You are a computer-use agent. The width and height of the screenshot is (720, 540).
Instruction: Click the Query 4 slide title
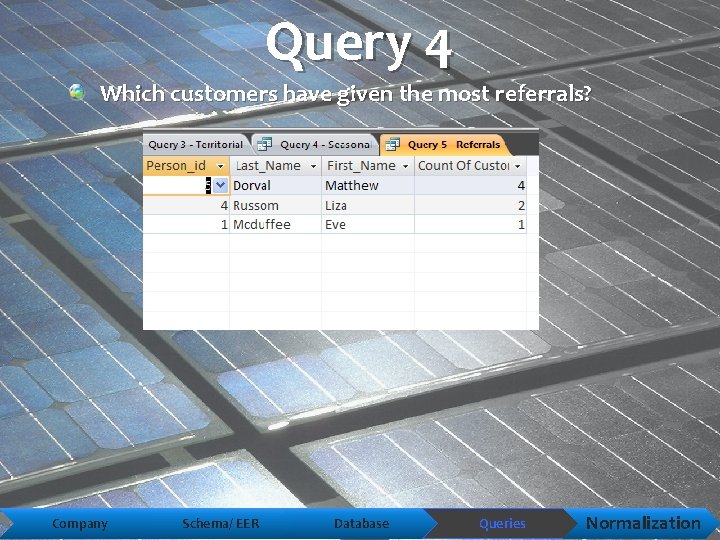tap(360, 45)
